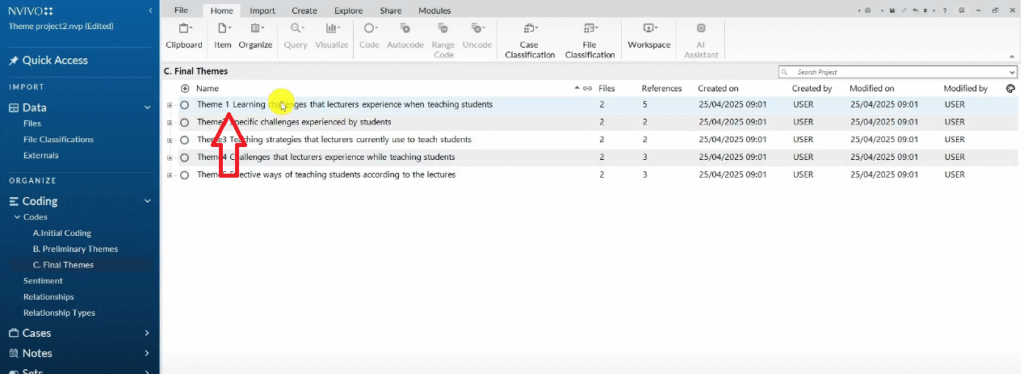Expand the Teaching strategies lecturers use node
Viewport: 1024px width, 374px height.
pyautogui.click(x=170, y=140)
